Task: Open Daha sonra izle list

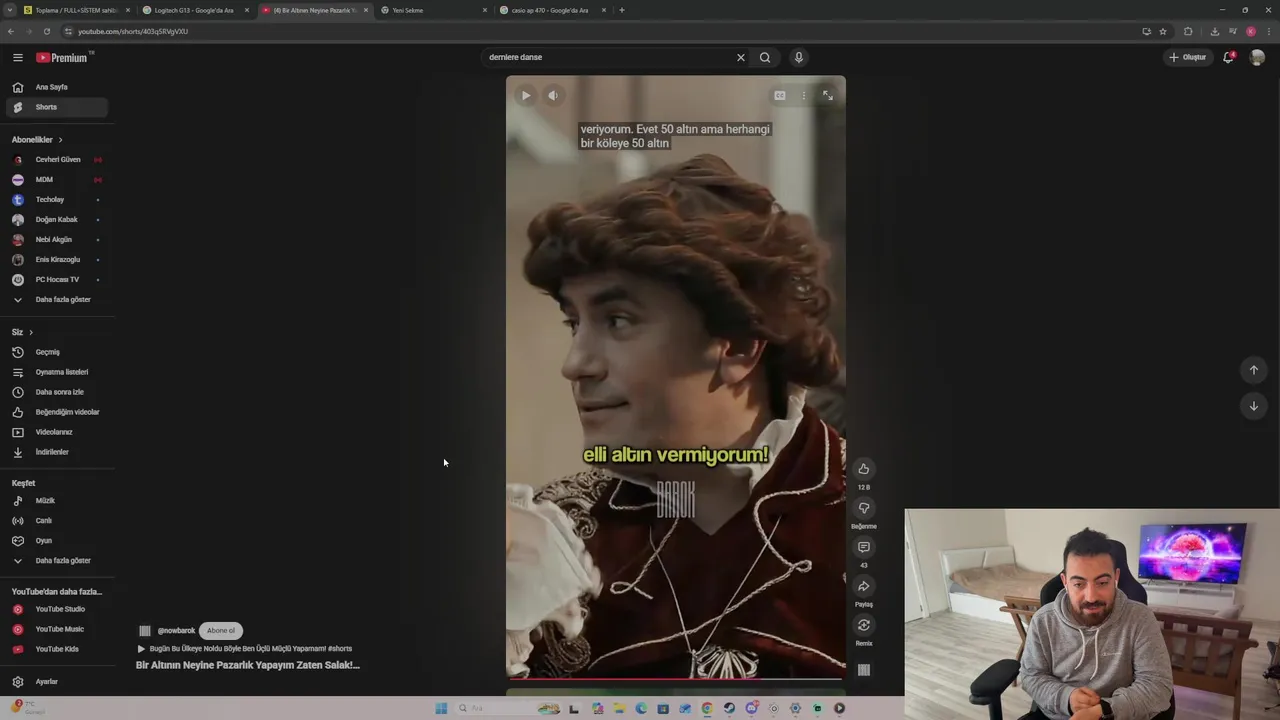Action: (x=57, y=392)
